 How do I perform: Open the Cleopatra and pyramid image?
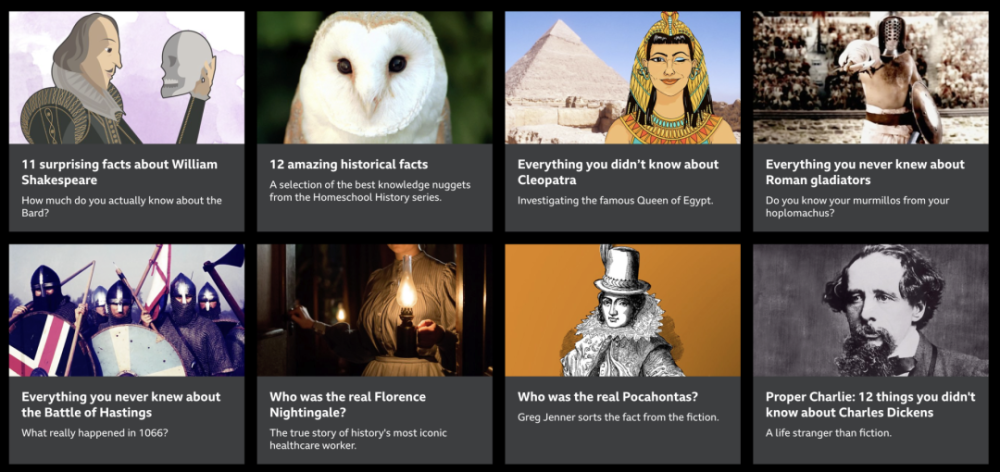pos(622,77)
